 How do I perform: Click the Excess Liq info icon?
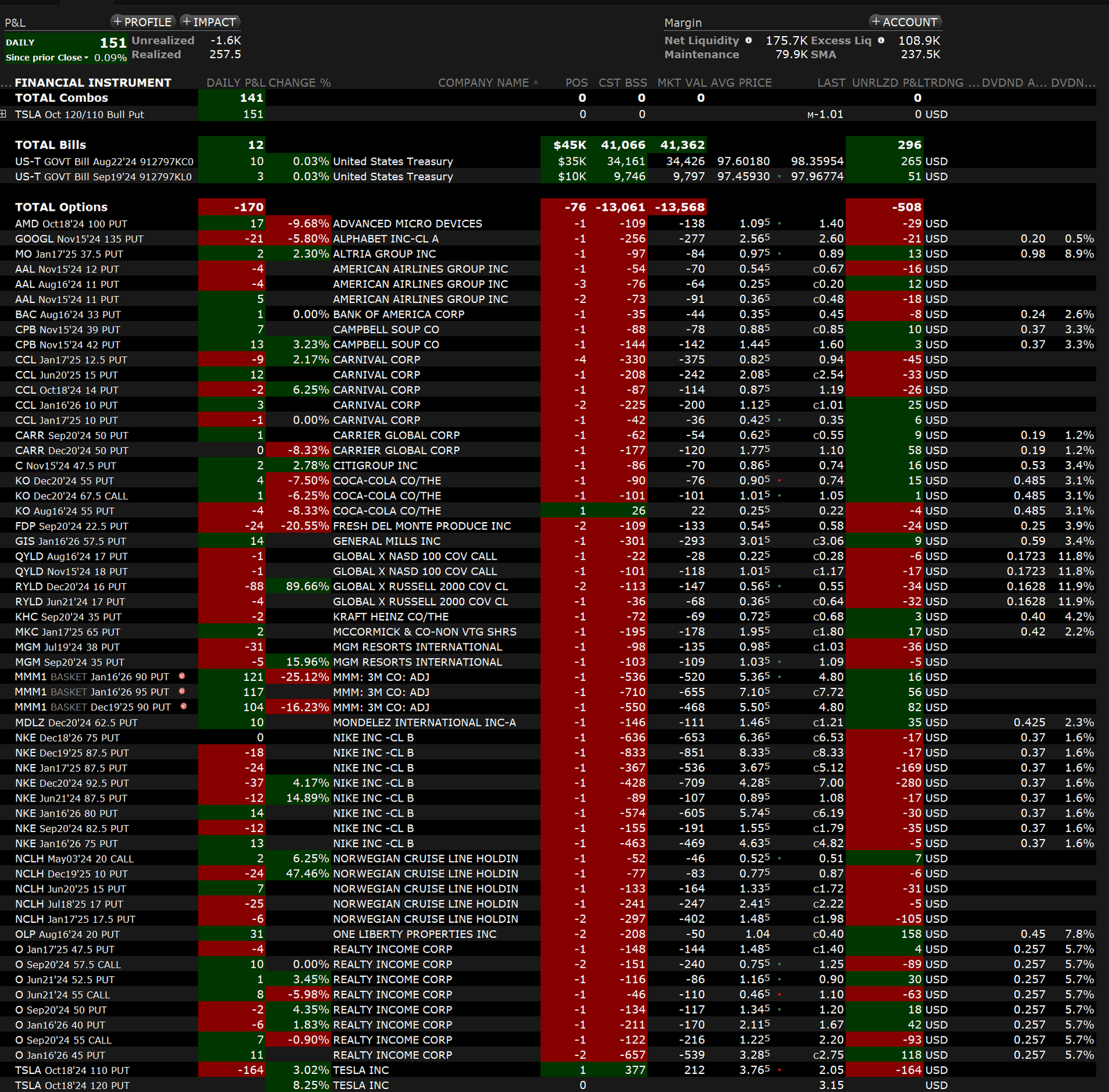[x=881, y=40]
